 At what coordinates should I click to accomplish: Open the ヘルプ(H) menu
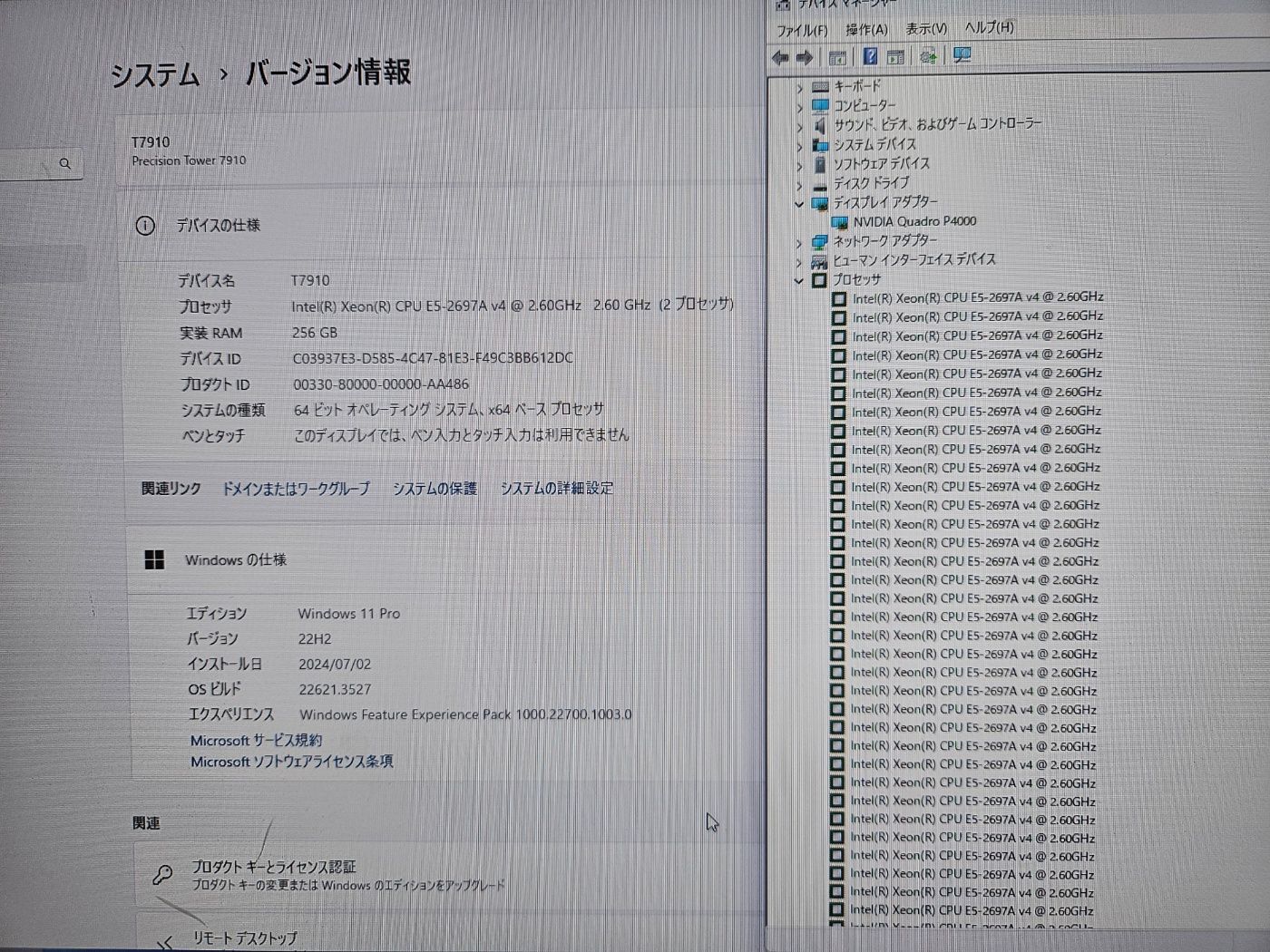coord(989,27)
